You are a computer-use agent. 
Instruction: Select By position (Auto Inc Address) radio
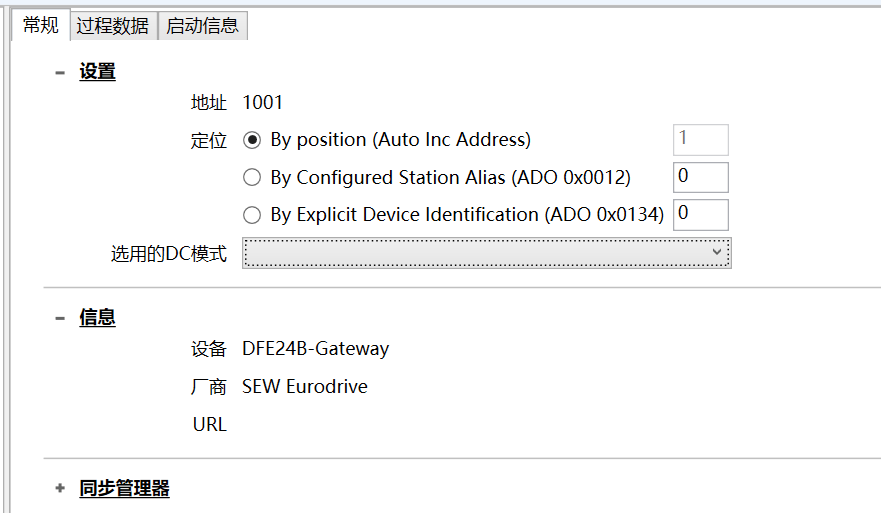tap(252, 140)
